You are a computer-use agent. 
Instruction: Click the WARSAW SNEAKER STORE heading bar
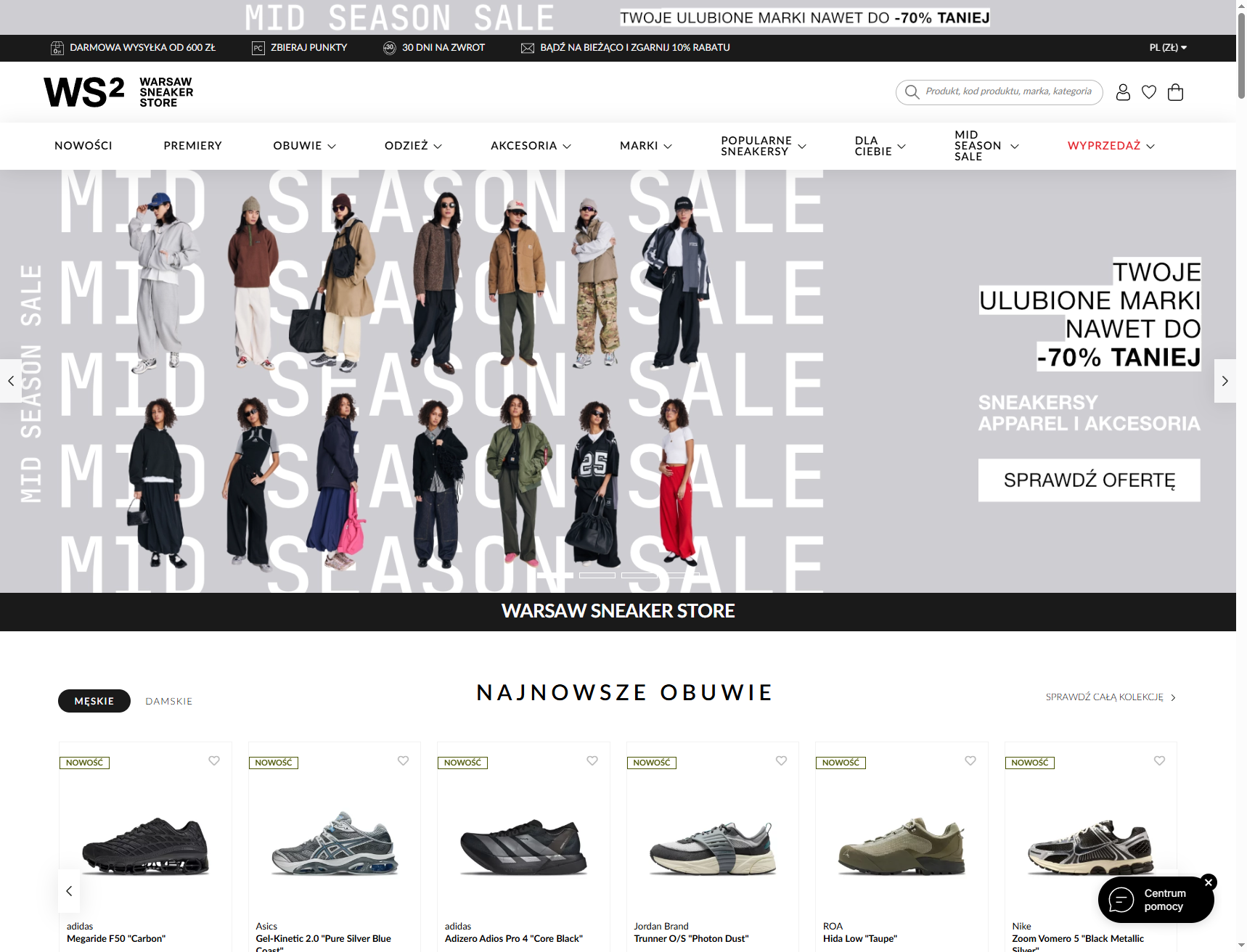(618, 612)
